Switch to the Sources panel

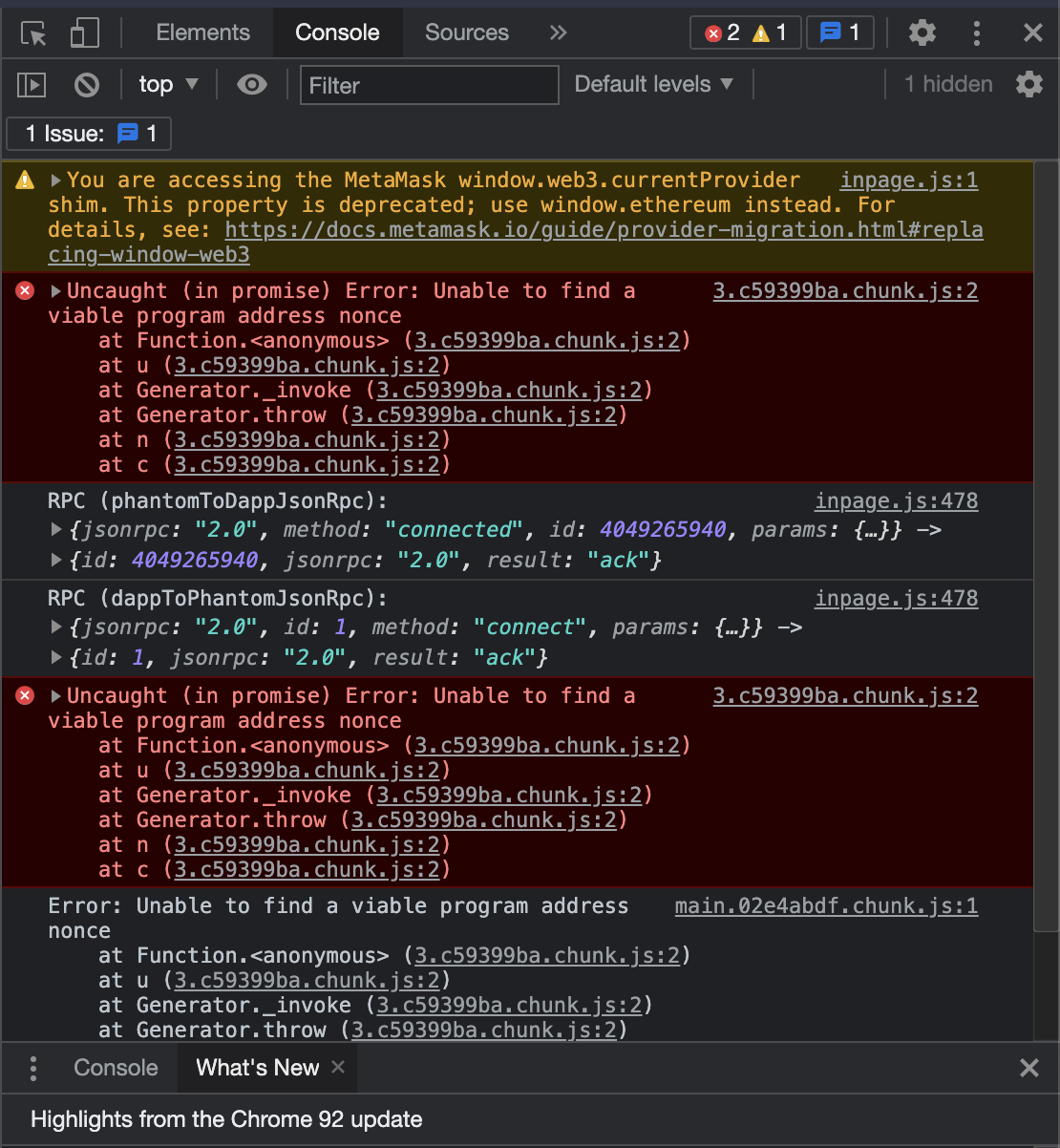point(467,32)
